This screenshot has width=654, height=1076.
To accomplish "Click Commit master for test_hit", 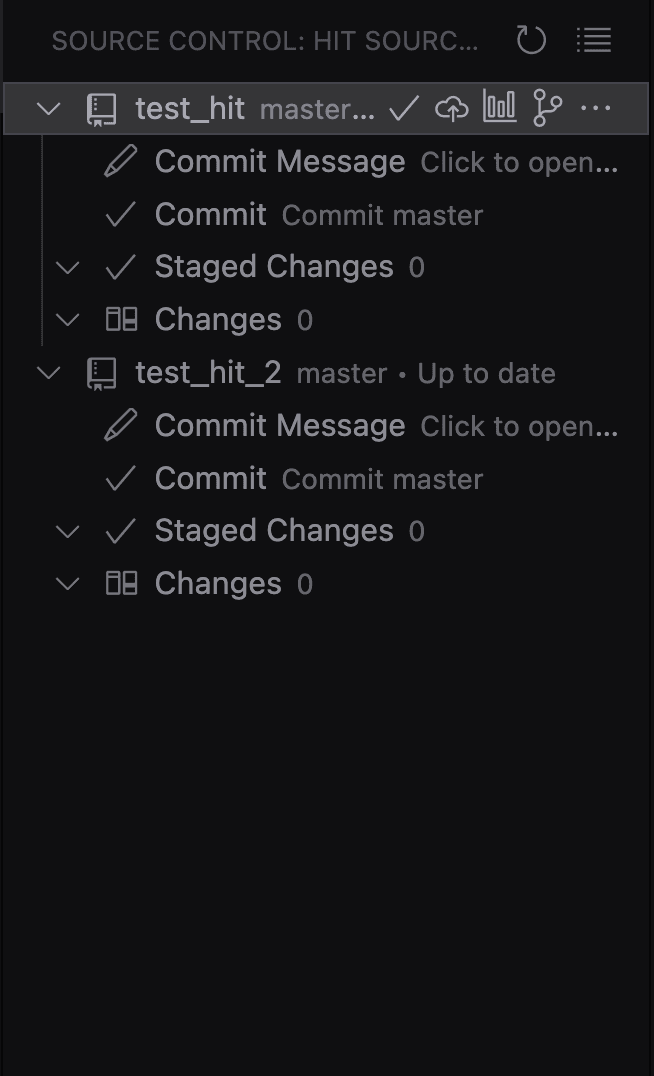I will pos(381,214).
